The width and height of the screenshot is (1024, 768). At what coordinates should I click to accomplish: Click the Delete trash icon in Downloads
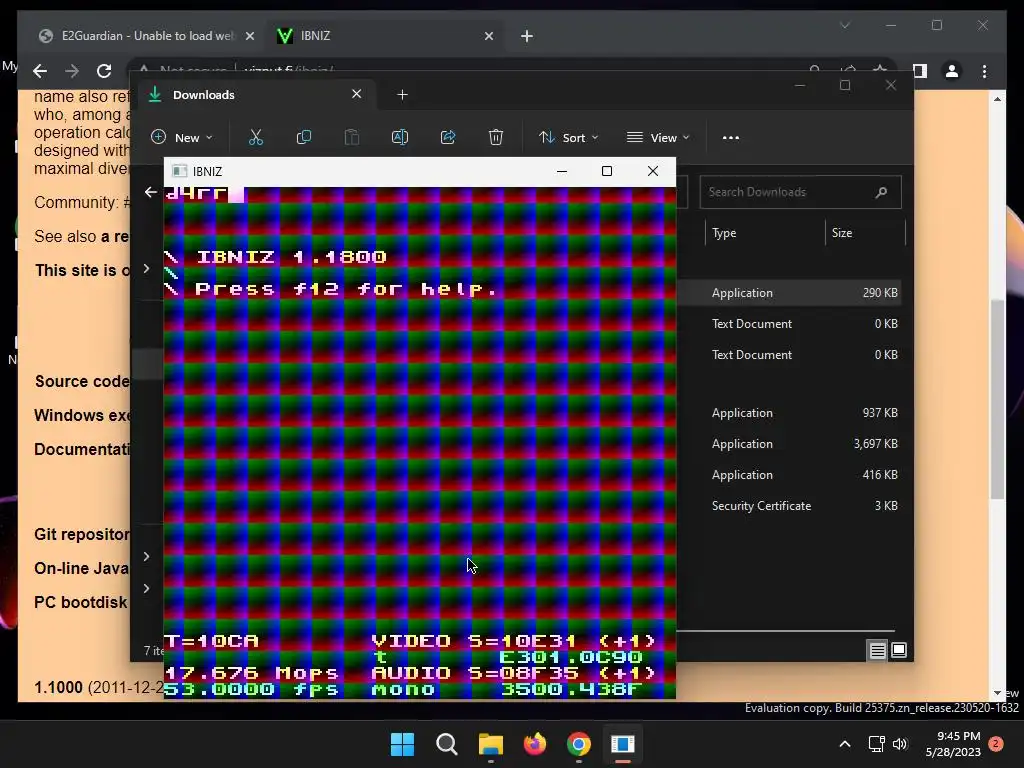click(x=496, y=137)
